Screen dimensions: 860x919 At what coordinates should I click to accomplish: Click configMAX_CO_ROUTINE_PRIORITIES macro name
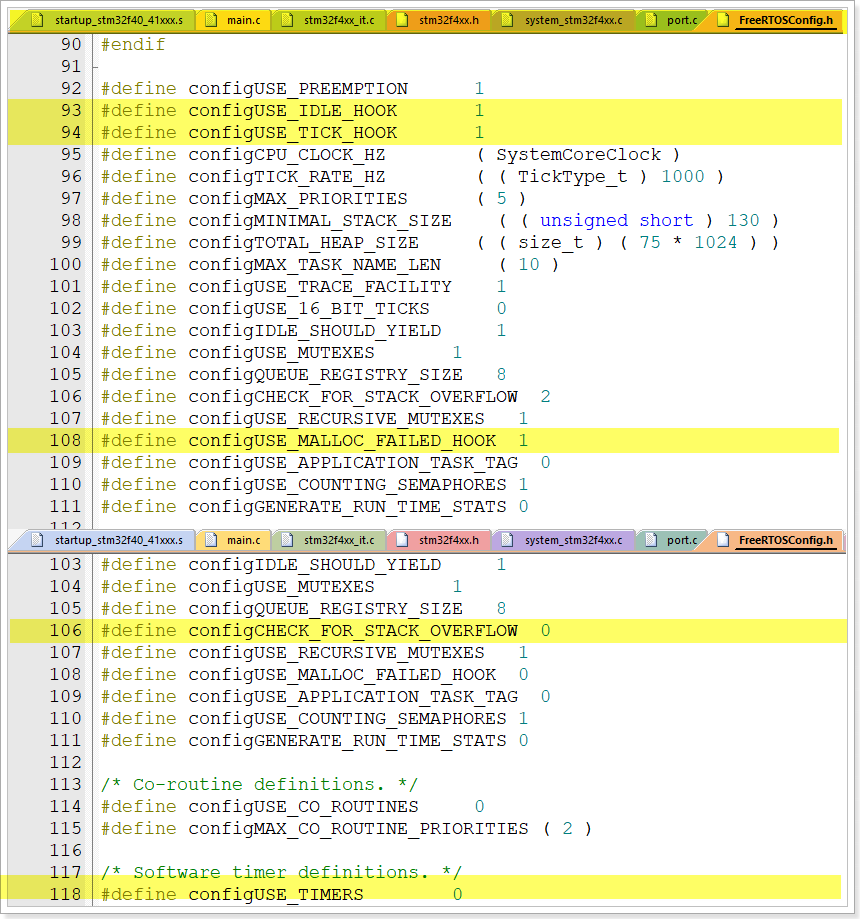coord(358,828)
